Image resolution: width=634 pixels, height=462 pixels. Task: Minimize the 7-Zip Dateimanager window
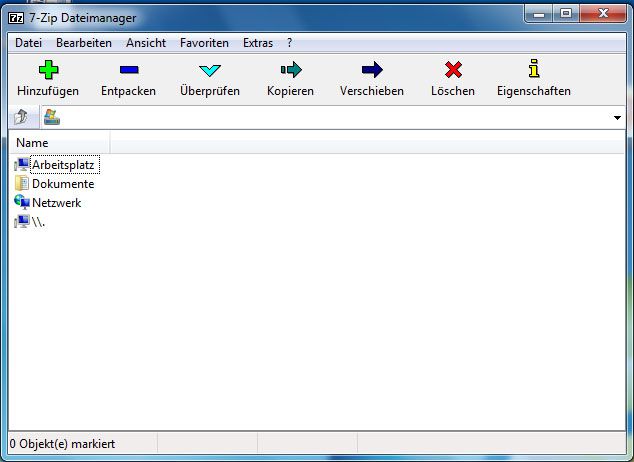pyautogui.click(x=539, y=15)
